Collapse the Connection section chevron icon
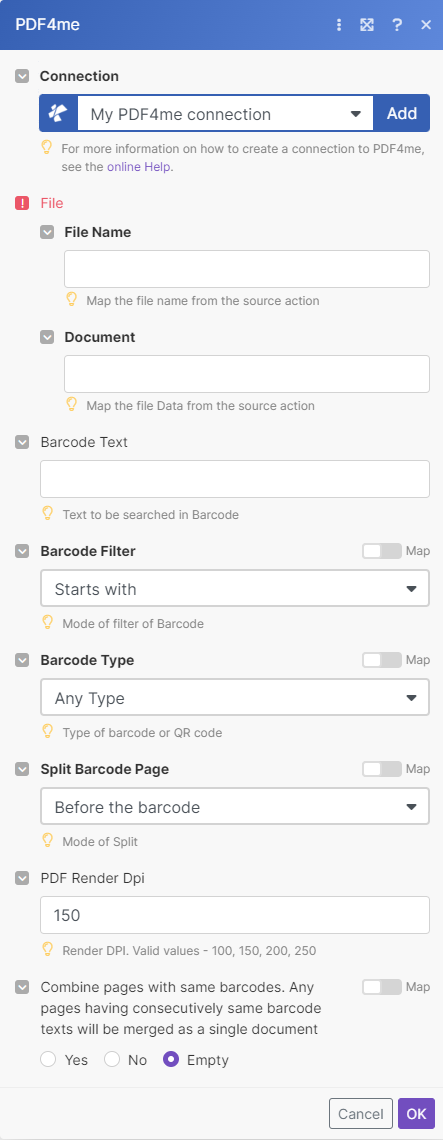The image size is (443, 1141). [22, 76]
